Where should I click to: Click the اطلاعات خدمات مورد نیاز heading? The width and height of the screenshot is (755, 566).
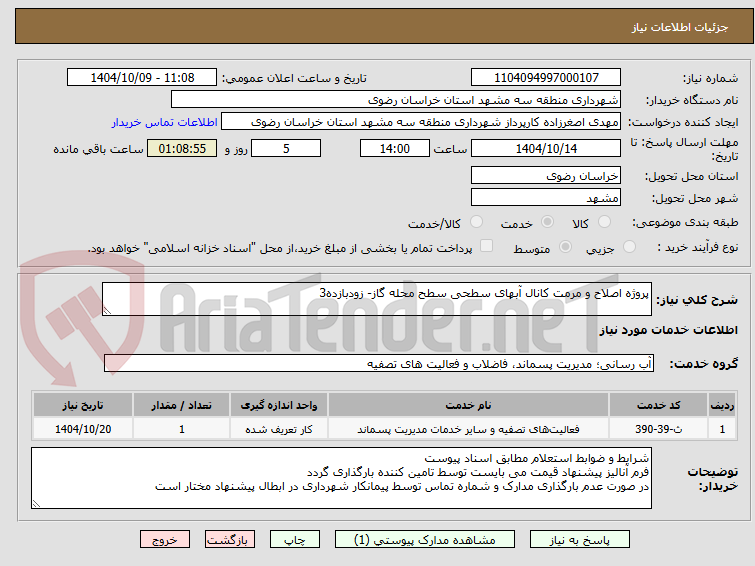point(668,330)
